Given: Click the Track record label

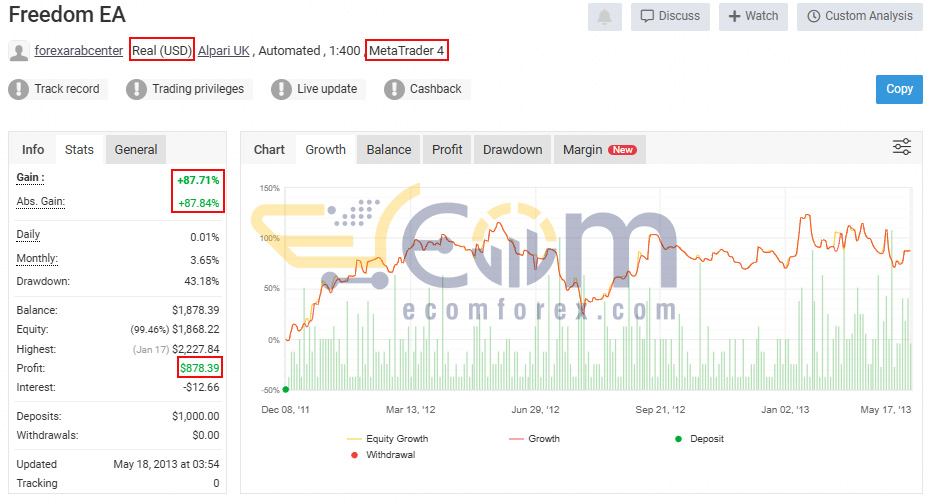Looking at the screenshot, I should tap(67, 89).
